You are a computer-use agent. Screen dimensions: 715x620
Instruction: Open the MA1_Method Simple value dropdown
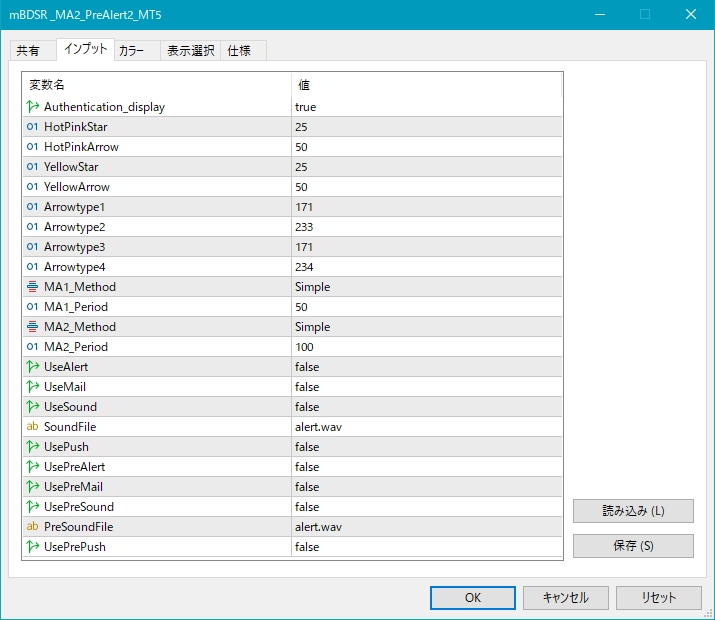click(x=426, y=287)
